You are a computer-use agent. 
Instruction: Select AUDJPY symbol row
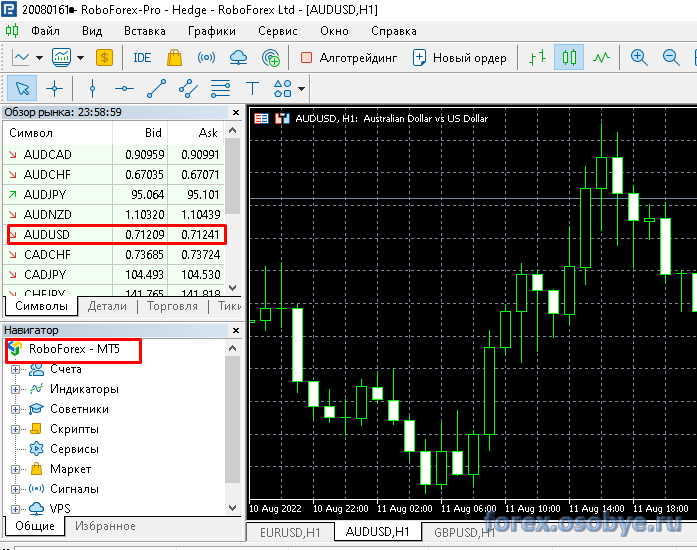tap(114, 195)
